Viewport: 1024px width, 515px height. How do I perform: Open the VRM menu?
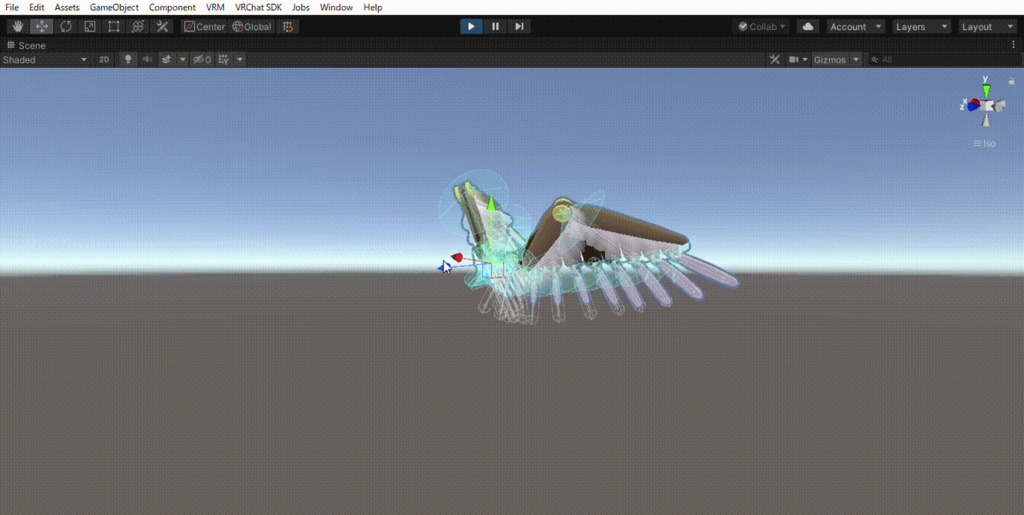pyautogui.click(x=215, y=7)
